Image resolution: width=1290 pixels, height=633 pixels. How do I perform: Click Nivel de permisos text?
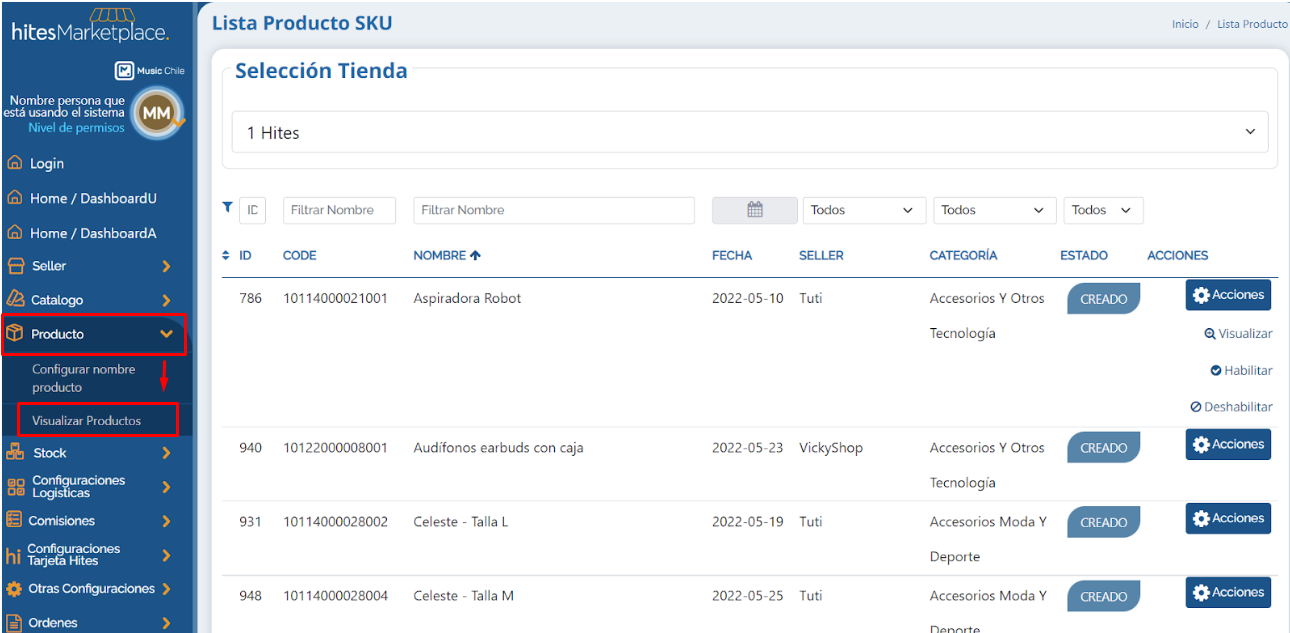tap(77, 128)
